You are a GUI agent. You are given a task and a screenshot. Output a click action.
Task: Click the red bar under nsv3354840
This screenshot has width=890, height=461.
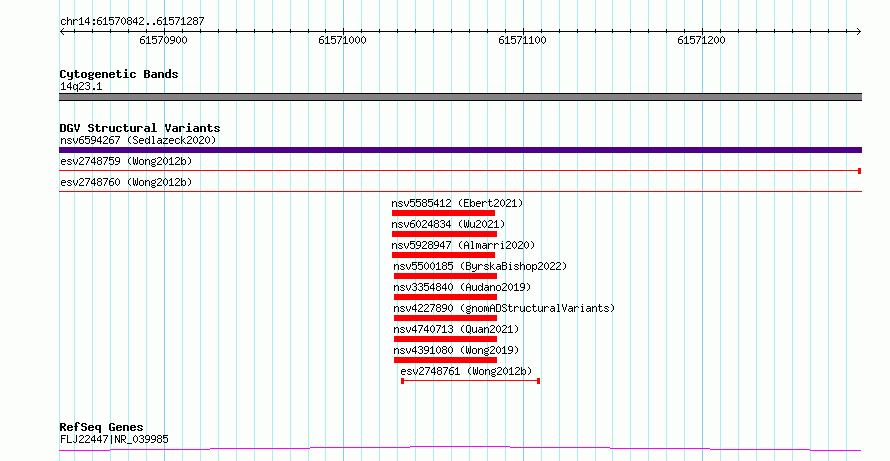point(446,297)
